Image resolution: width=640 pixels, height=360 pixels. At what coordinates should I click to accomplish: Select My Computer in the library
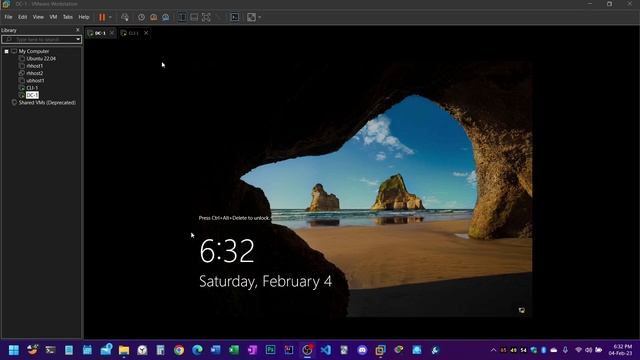click(33, 51)
